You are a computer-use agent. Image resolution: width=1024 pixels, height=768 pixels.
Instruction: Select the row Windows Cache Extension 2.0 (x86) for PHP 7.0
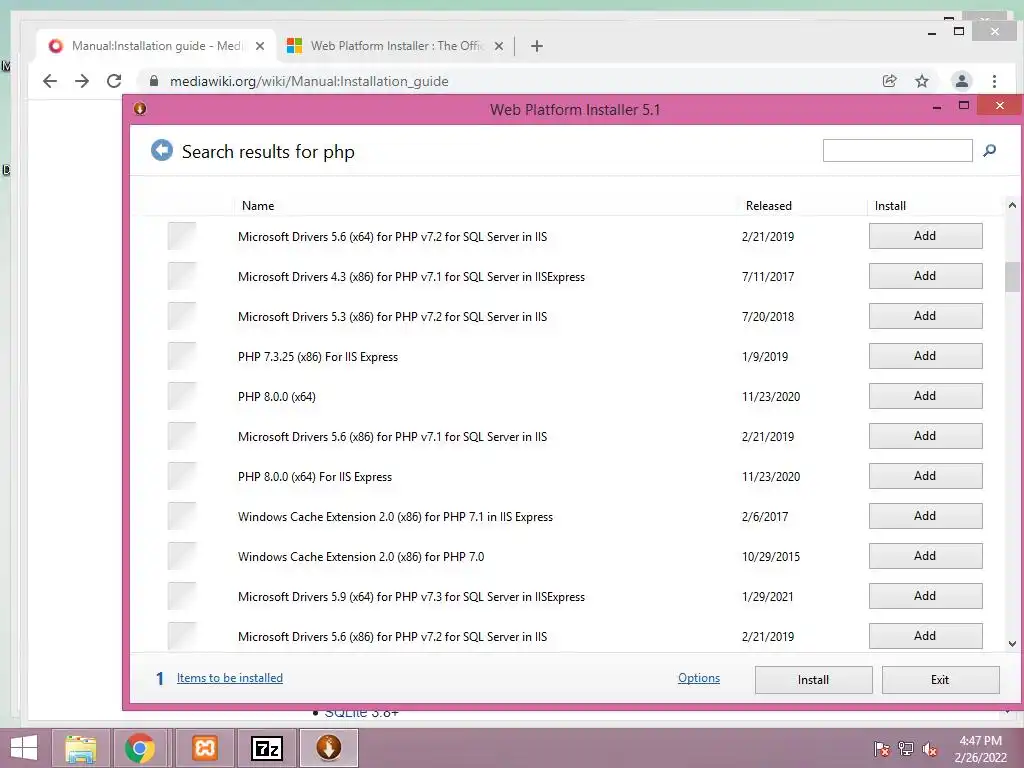click(x=573, y=556)
